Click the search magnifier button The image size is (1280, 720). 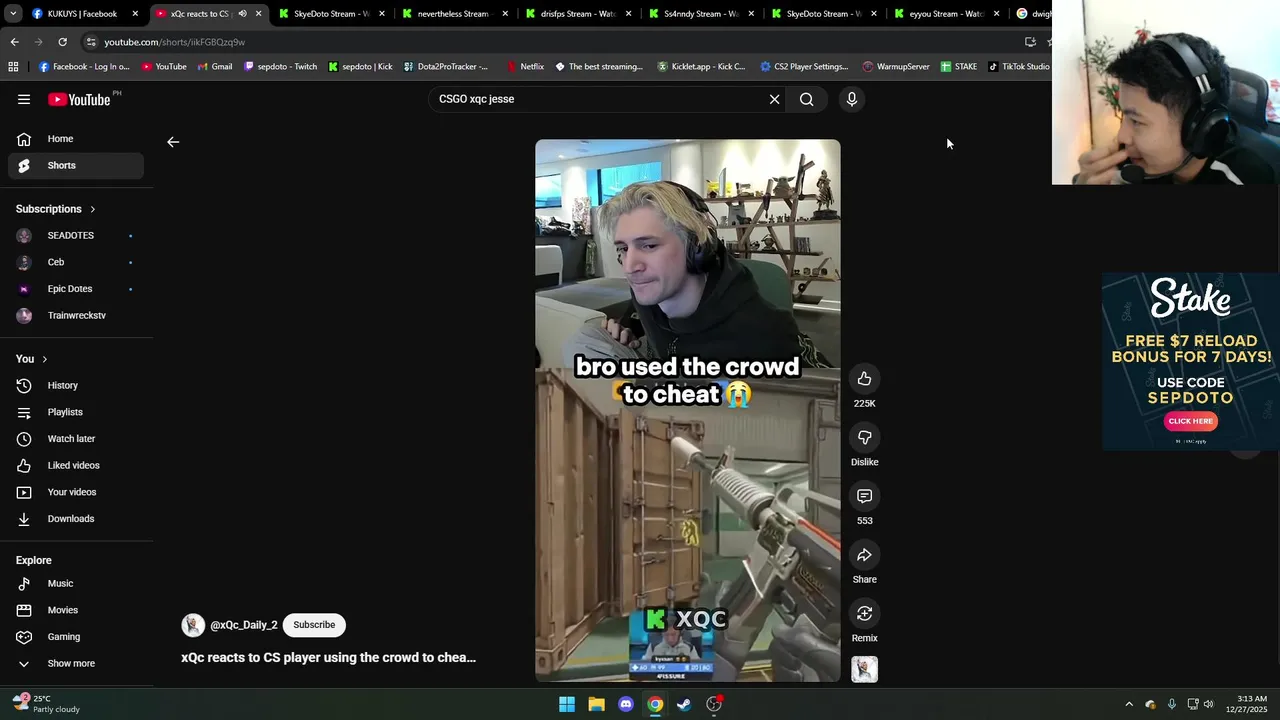pyautogui.click(x=806, y=99)
